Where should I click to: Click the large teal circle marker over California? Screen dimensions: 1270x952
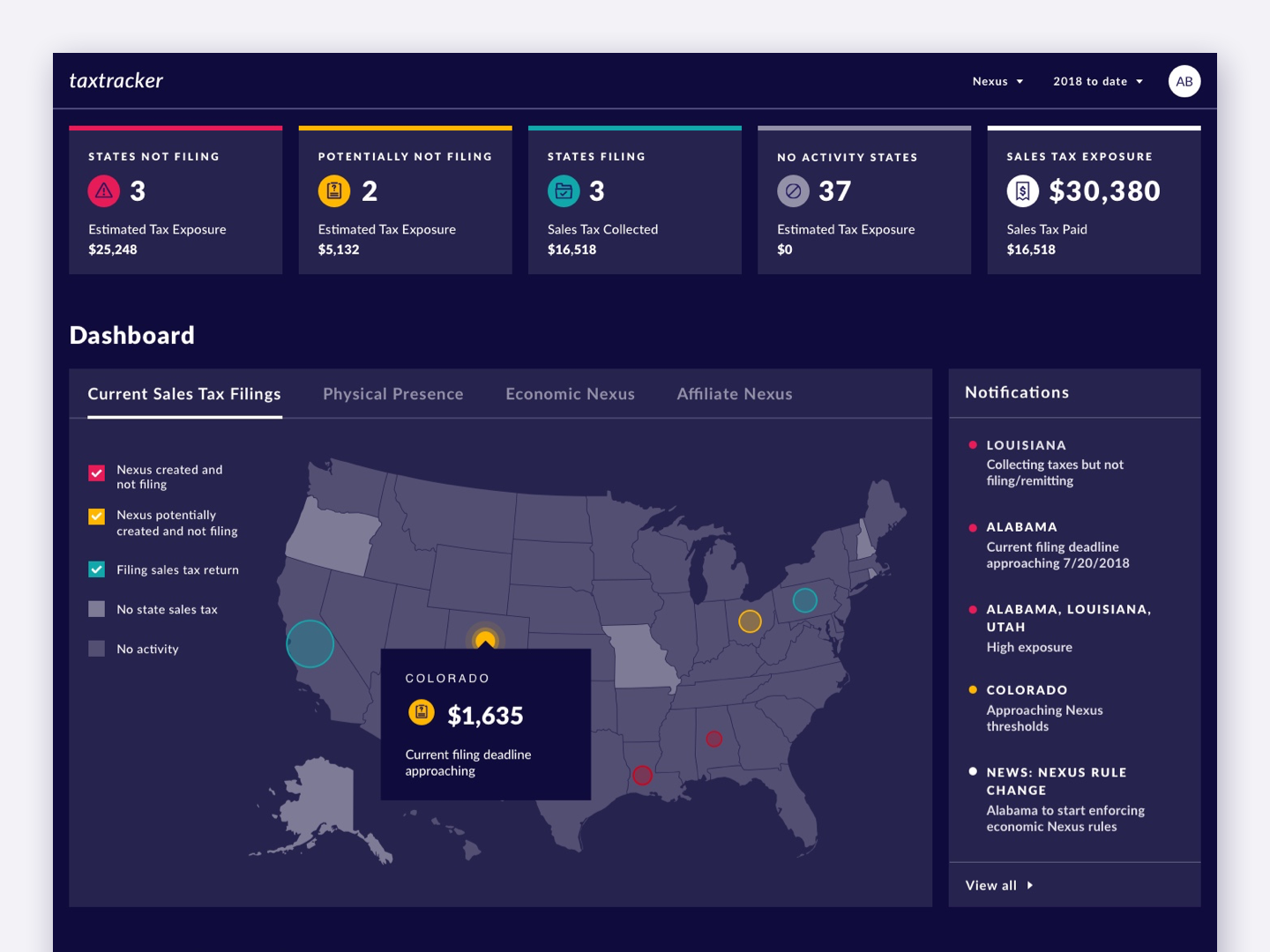310,643
